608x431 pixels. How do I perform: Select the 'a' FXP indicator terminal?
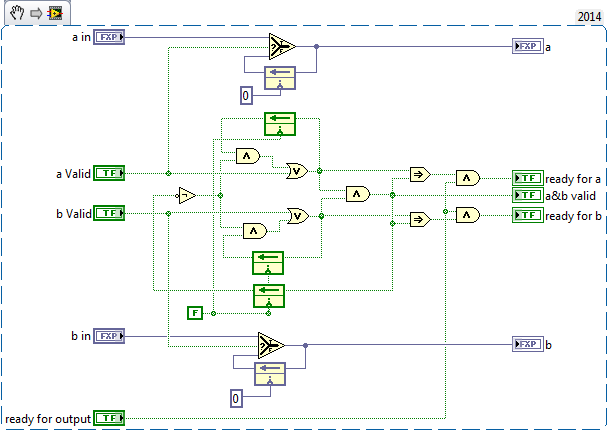click(x=528, y=46)
